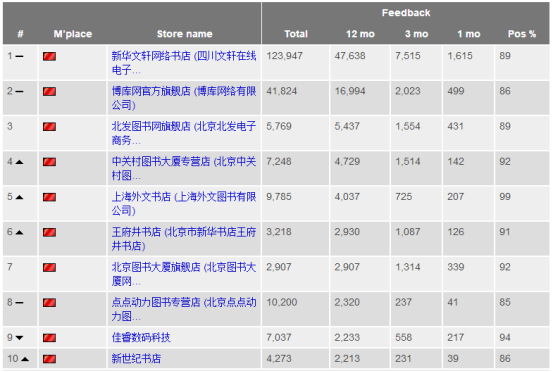Select the 3 mo value 7,515

pos(408,56)
